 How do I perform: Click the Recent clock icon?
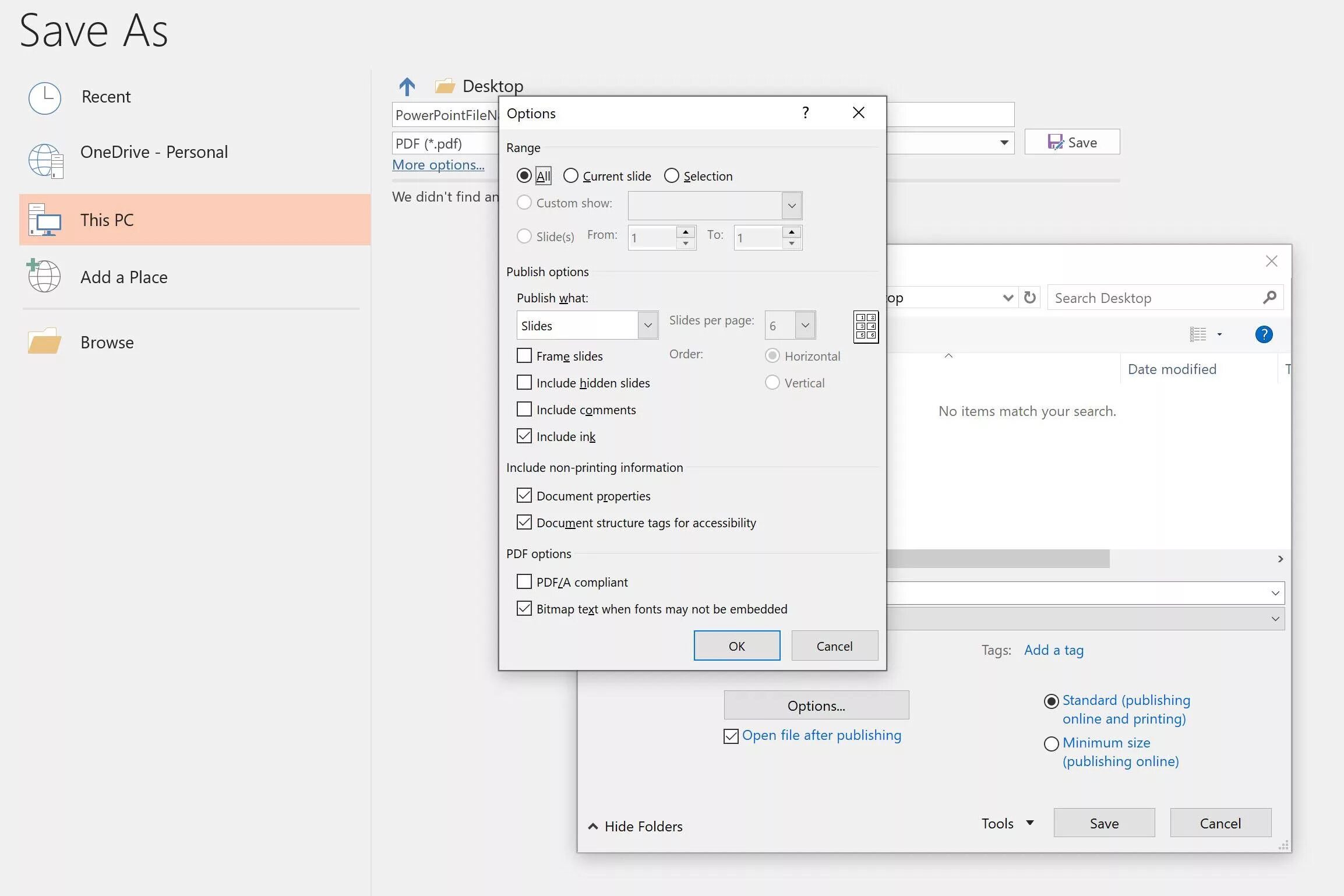[x=45, y=97]
